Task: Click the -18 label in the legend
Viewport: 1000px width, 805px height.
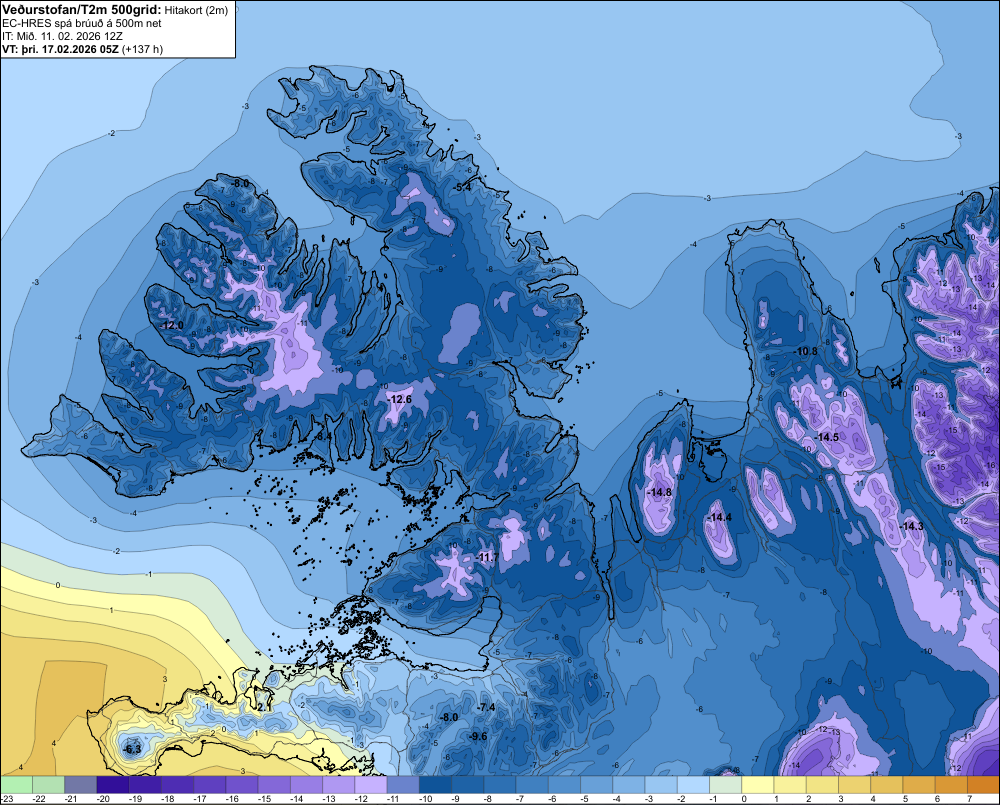Action: click(168, 799)
